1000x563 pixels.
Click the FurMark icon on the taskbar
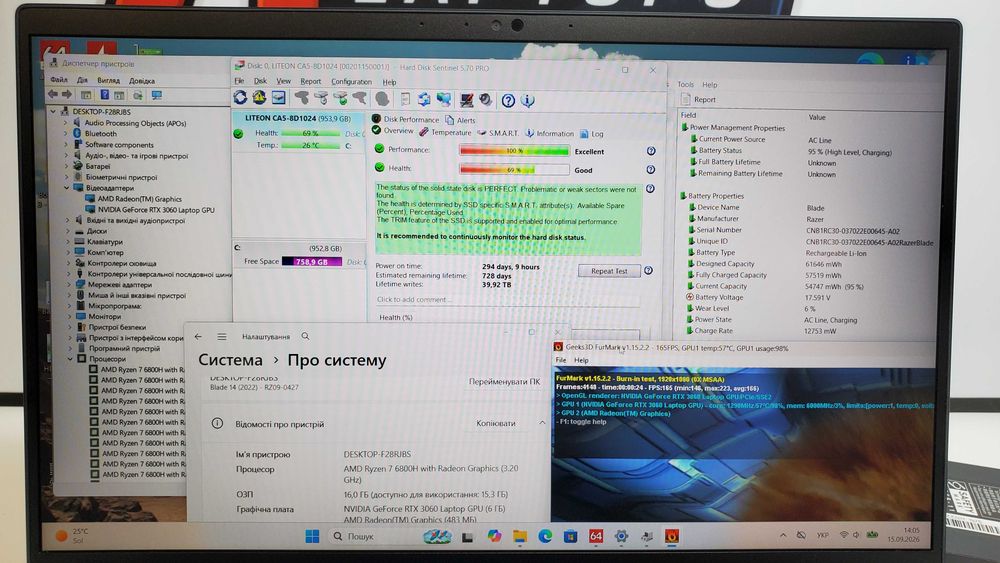coord(672,536)
